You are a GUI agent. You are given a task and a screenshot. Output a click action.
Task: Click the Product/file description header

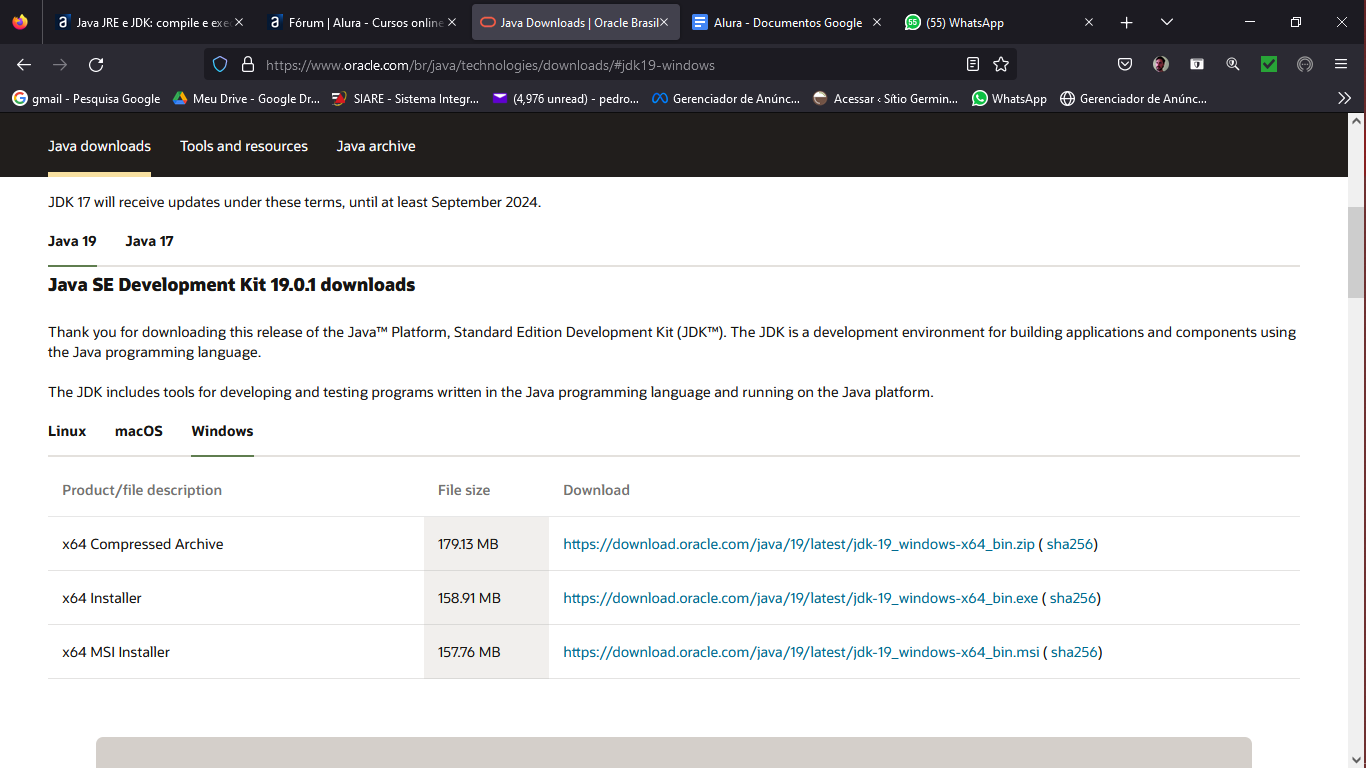142,490
